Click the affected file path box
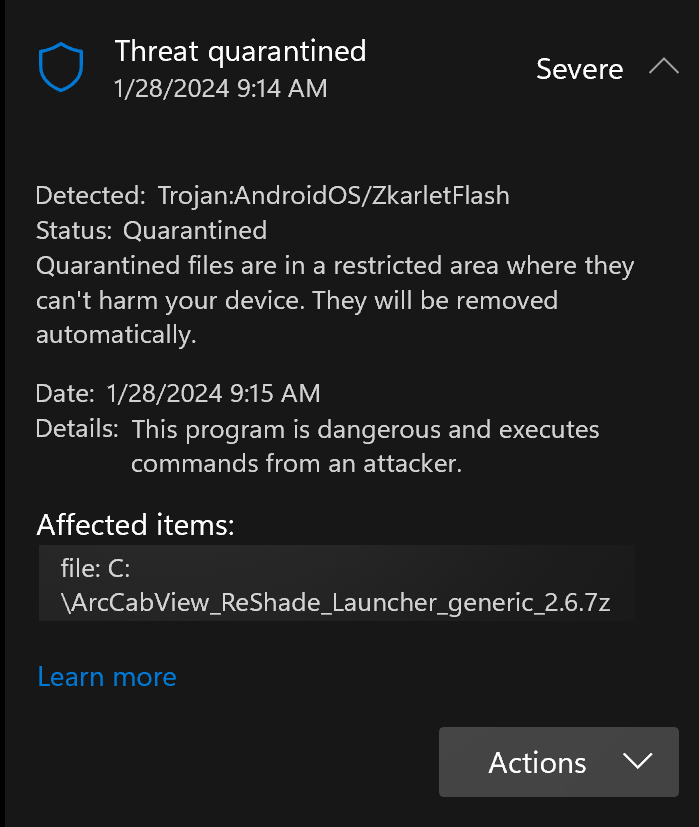This screenshot has height=827, width=699. point(336,583)
